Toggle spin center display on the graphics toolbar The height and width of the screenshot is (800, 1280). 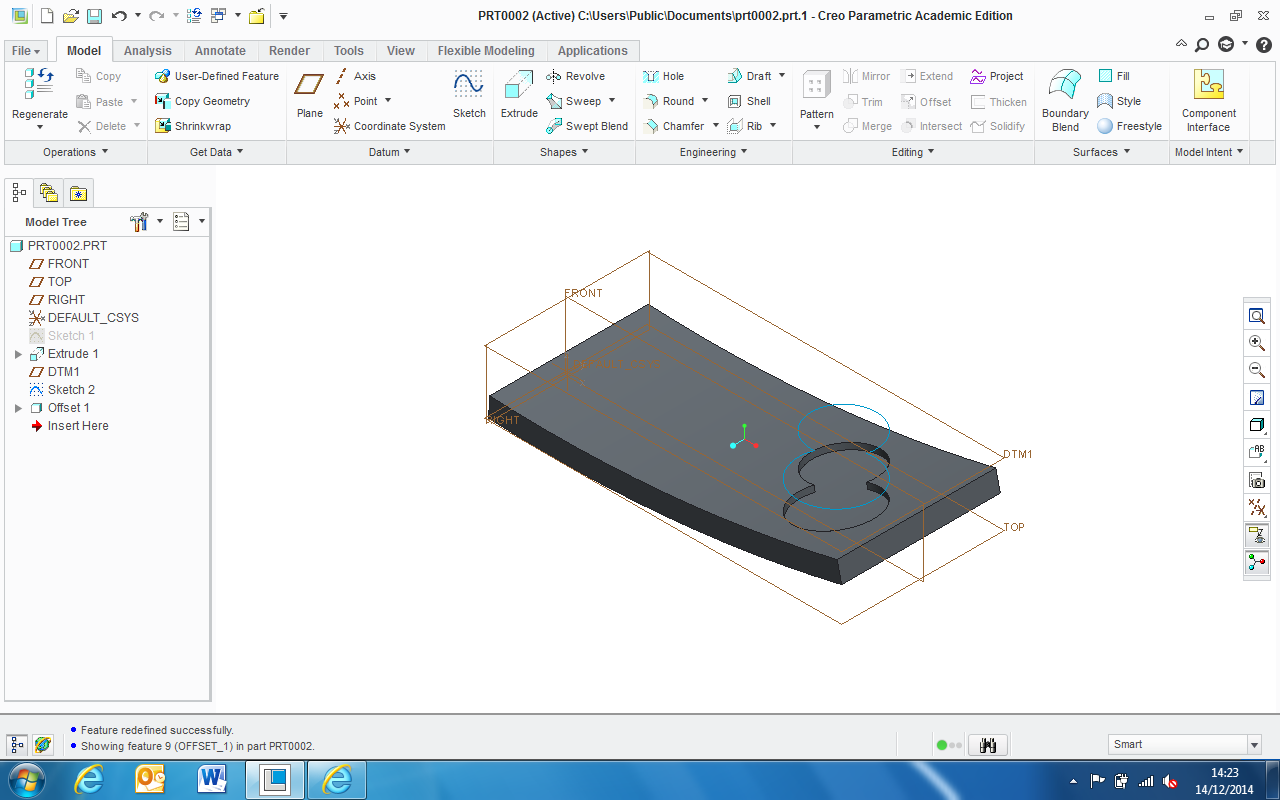(1257, 562)
